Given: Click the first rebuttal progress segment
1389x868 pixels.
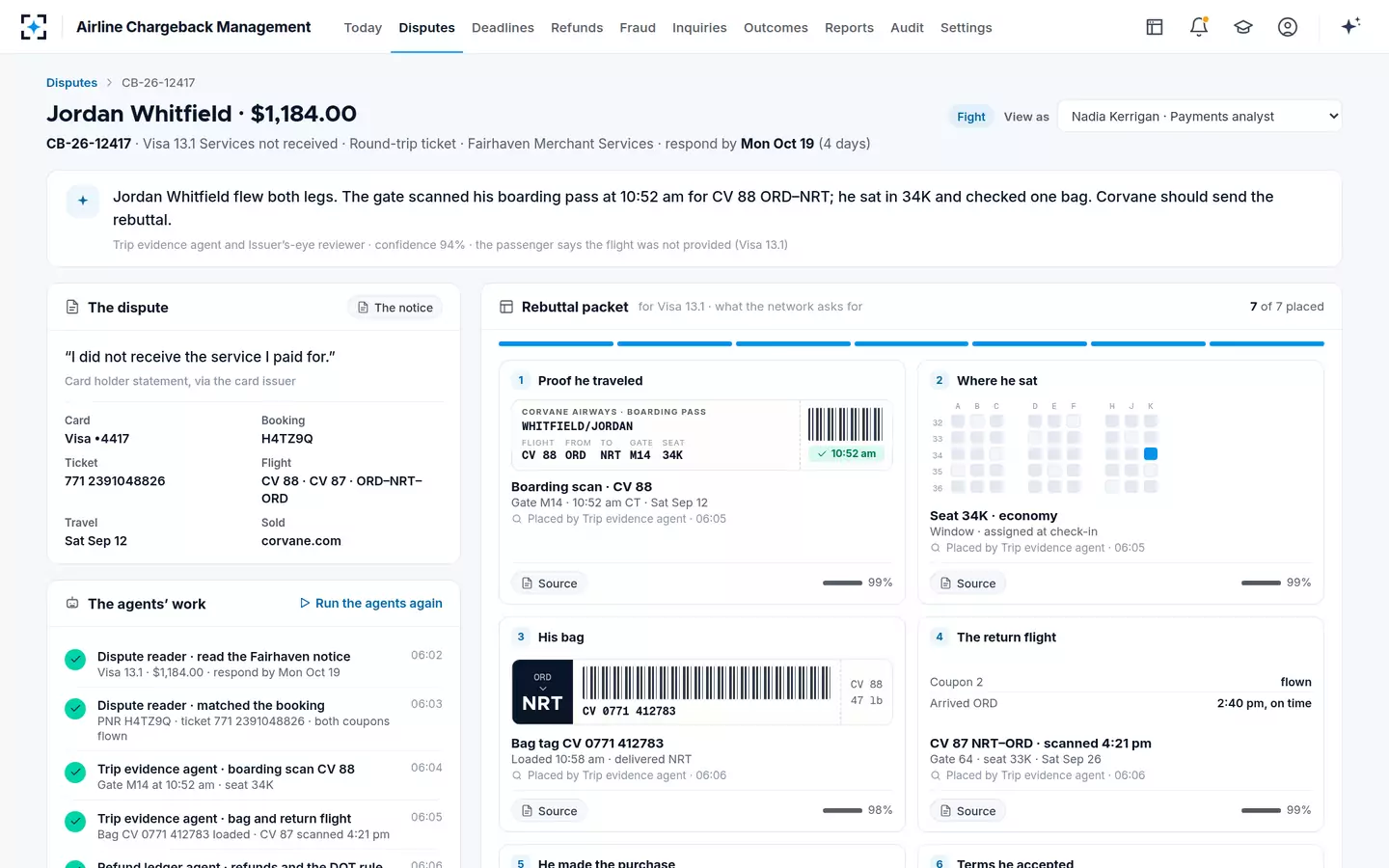Looking at the screenshot, I should click(556, 343).
